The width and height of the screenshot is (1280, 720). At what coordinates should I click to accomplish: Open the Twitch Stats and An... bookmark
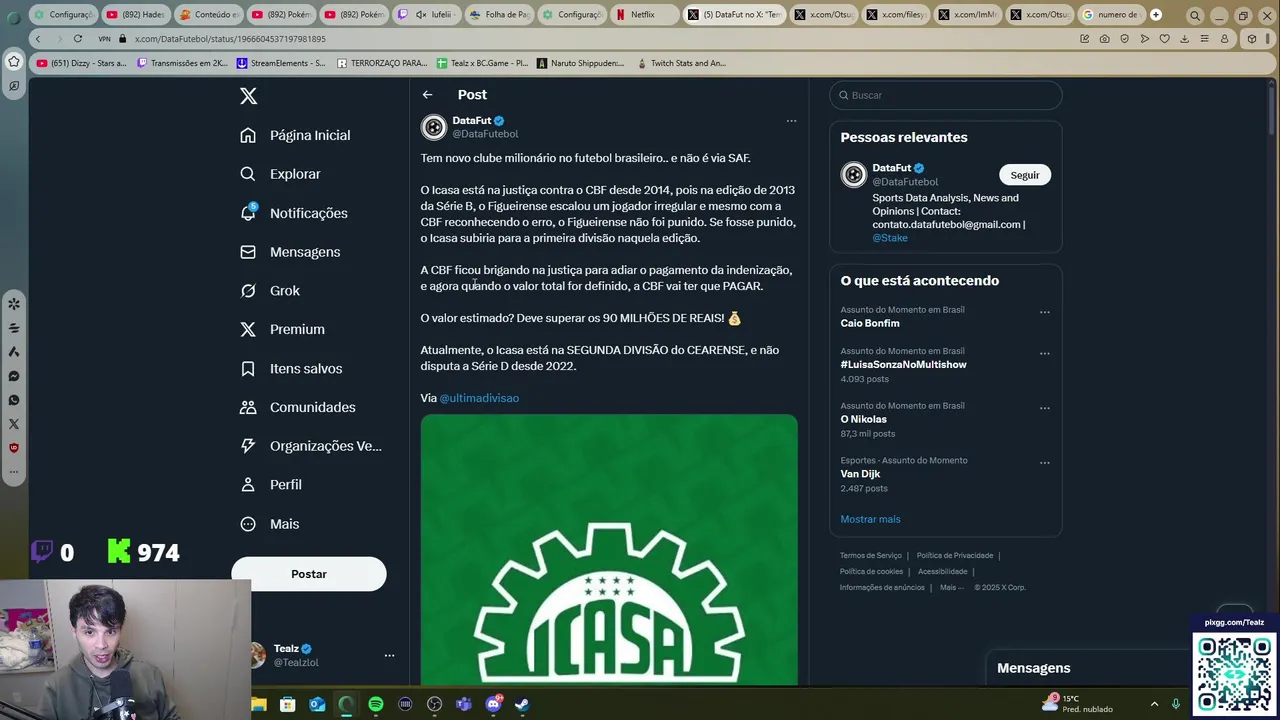tap(681, 63)
